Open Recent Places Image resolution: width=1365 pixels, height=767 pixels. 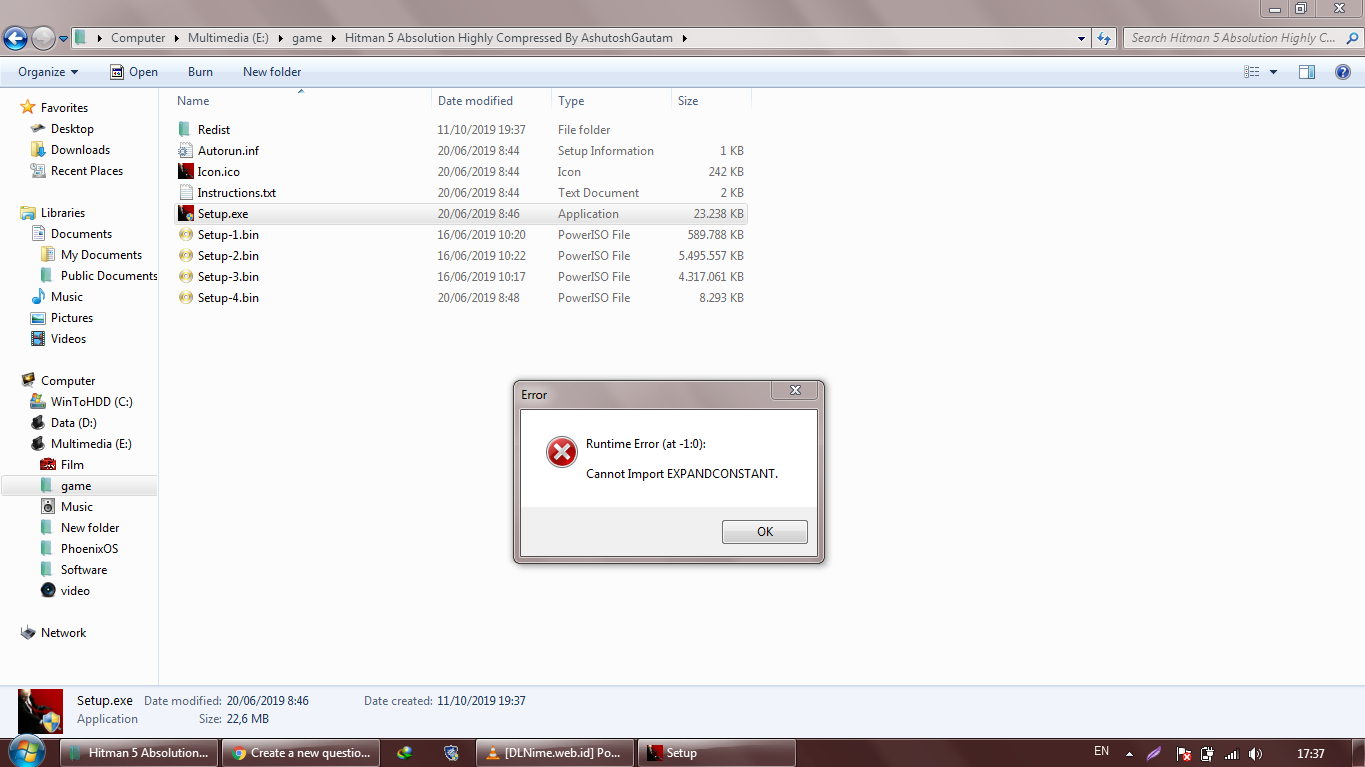tap(87, 171)
